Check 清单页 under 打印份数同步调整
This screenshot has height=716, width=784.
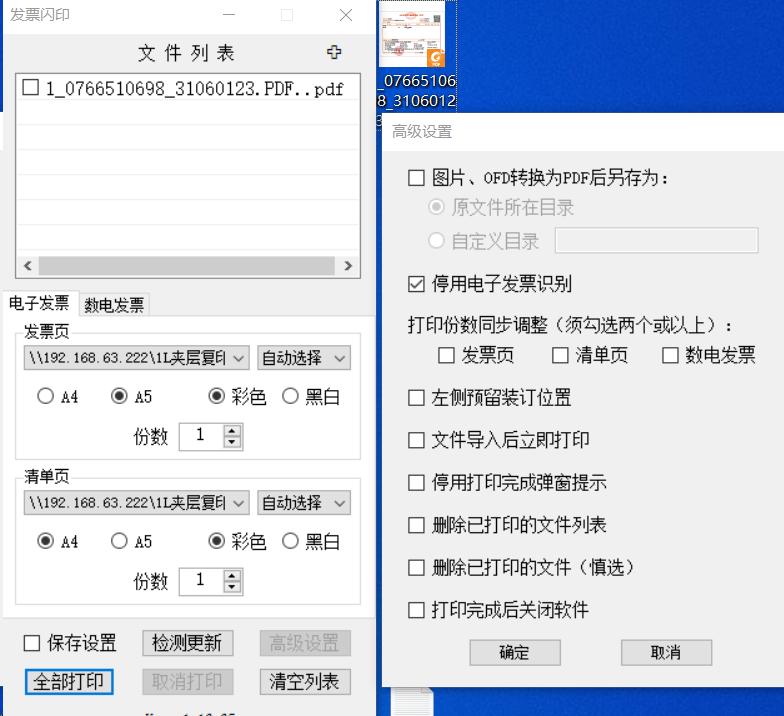click(560, 356)
